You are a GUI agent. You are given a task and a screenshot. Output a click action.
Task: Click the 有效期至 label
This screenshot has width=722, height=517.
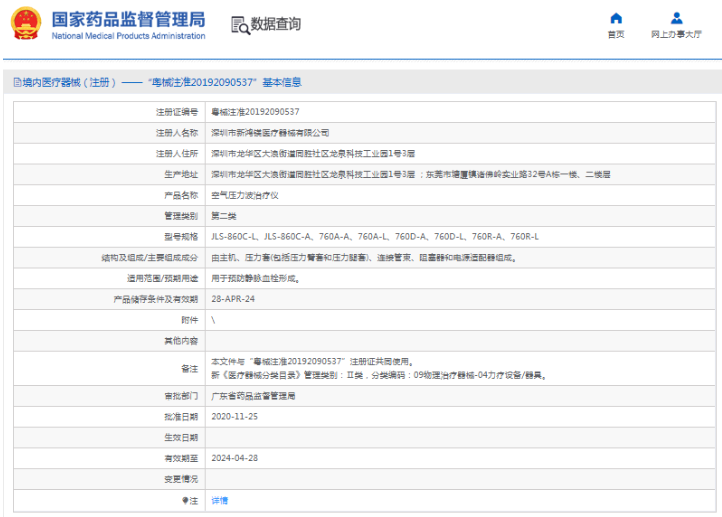181,459
